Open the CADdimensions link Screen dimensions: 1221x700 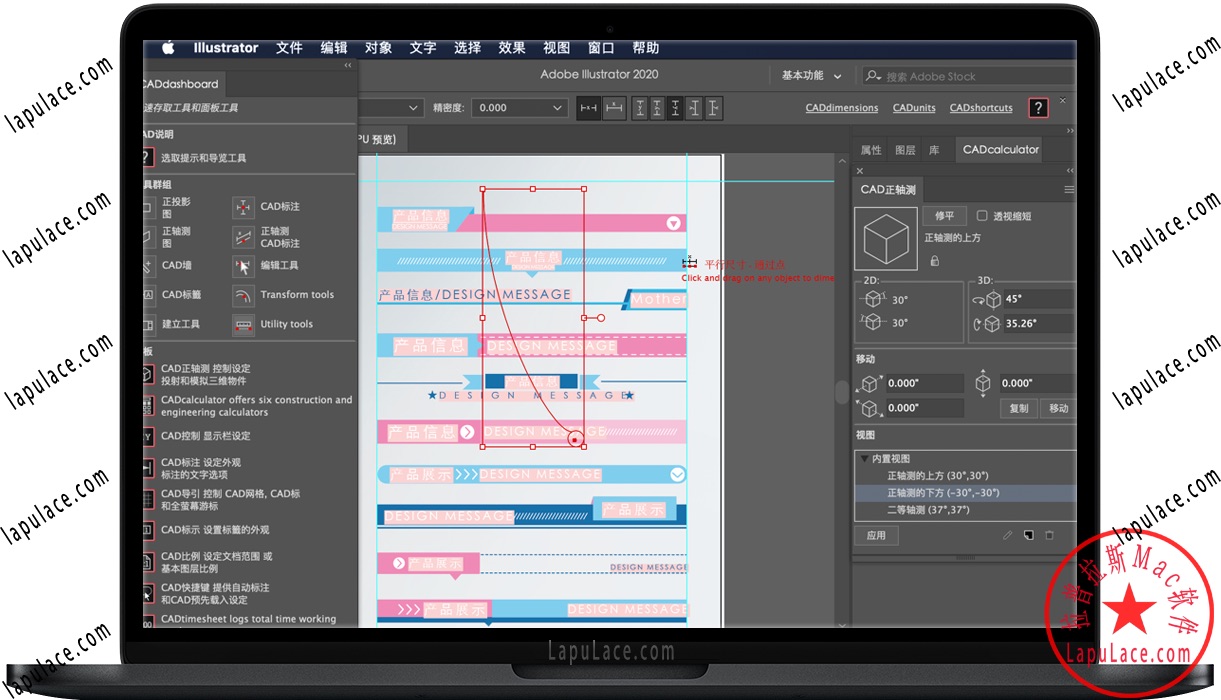(841, 107)
